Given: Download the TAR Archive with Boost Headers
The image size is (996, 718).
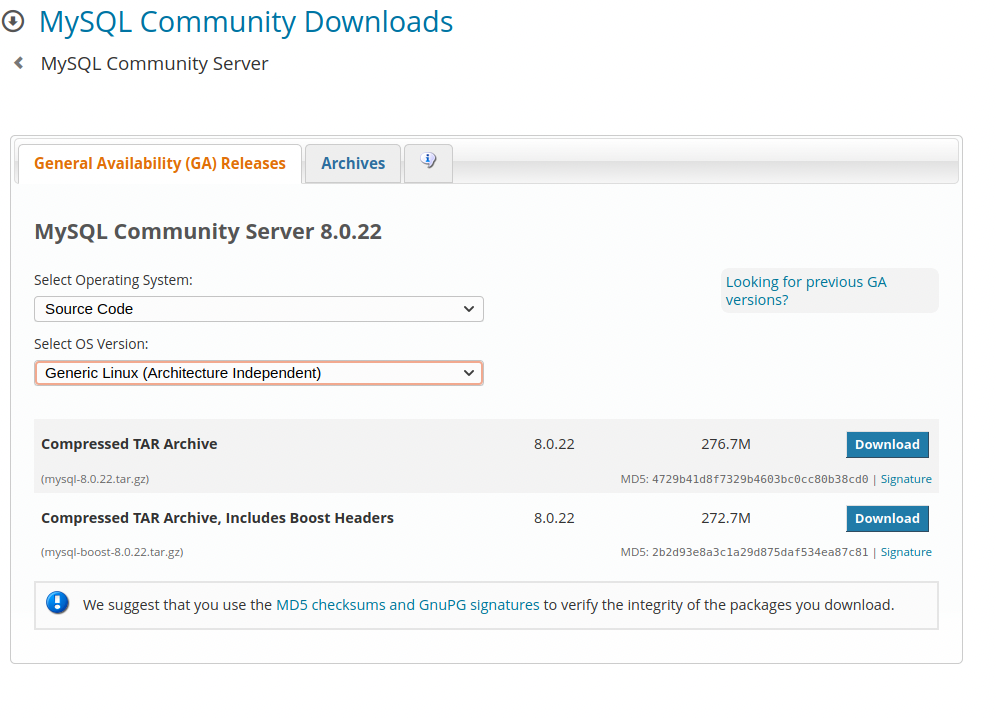Looking at the screenshot, I should [x=887, y=518].
